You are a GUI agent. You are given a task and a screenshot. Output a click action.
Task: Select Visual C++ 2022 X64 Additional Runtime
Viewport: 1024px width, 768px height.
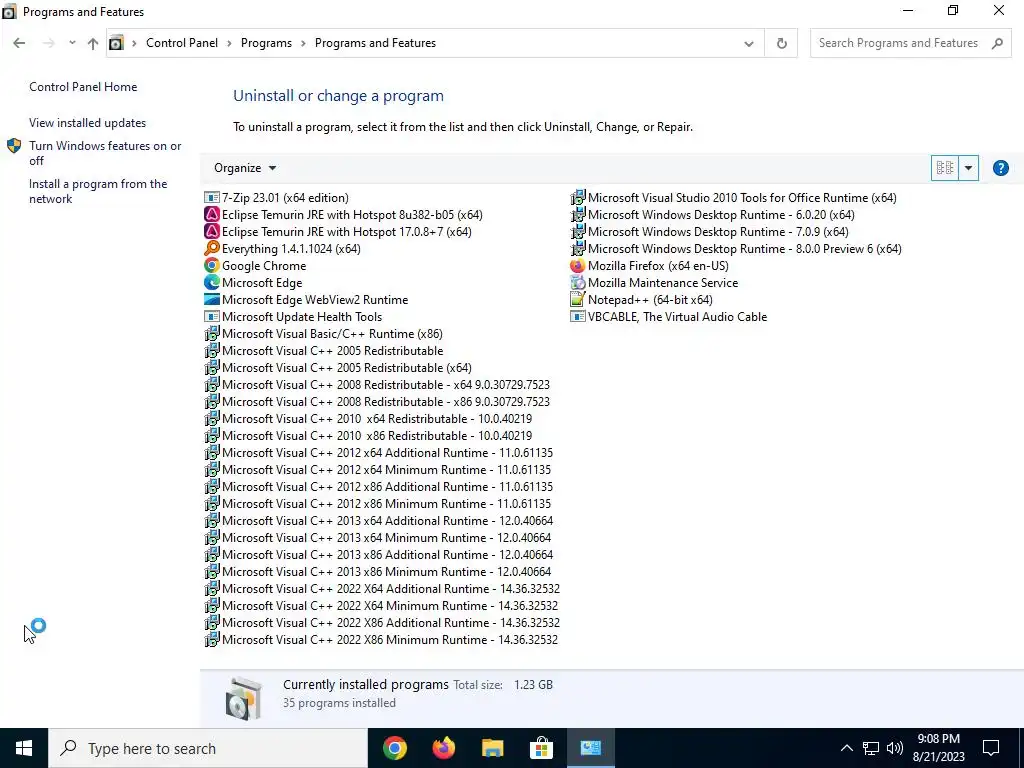click(382, 588)
